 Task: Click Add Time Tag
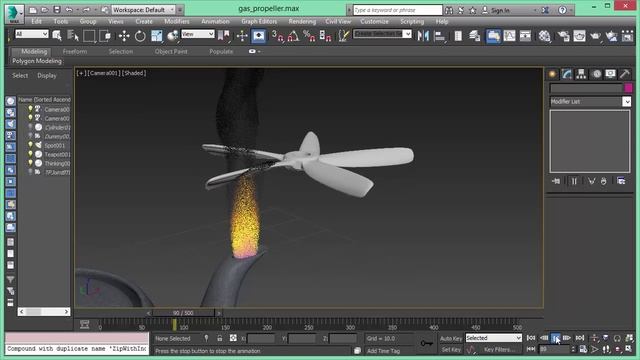coord(383,351)
